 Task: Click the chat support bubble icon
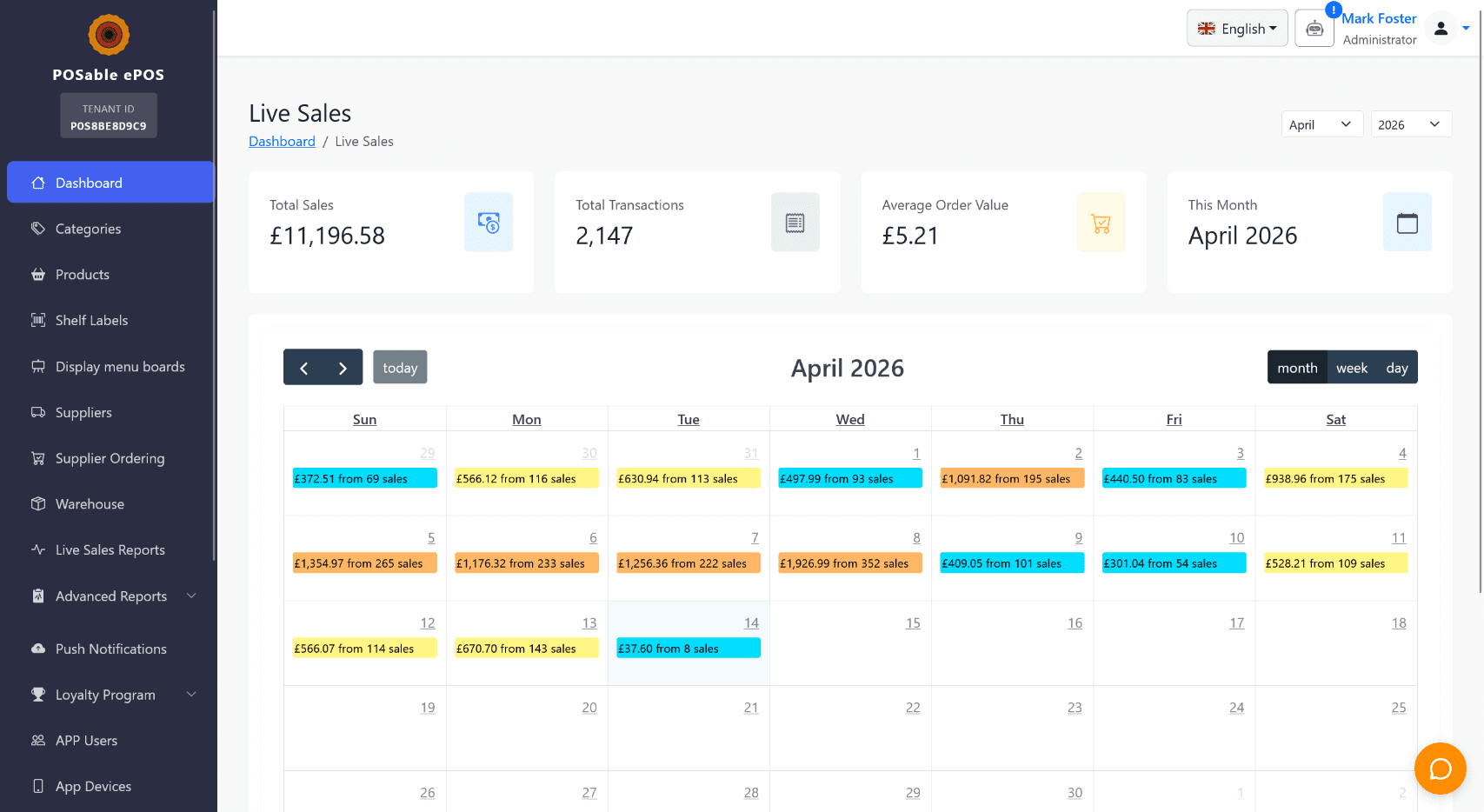click(x=1440, y=769)
